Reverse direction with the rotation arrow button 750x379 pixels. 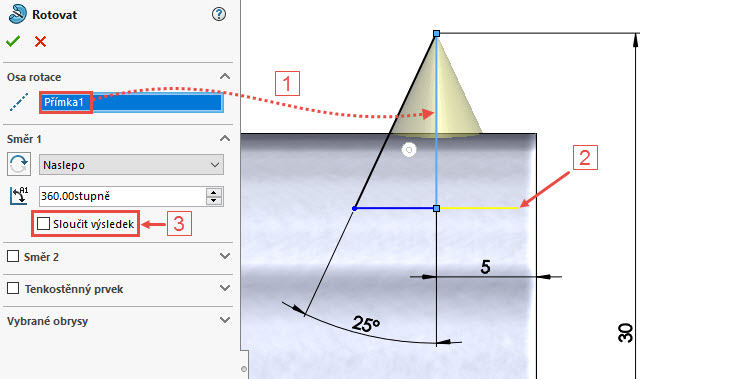(x=19, y=165)
